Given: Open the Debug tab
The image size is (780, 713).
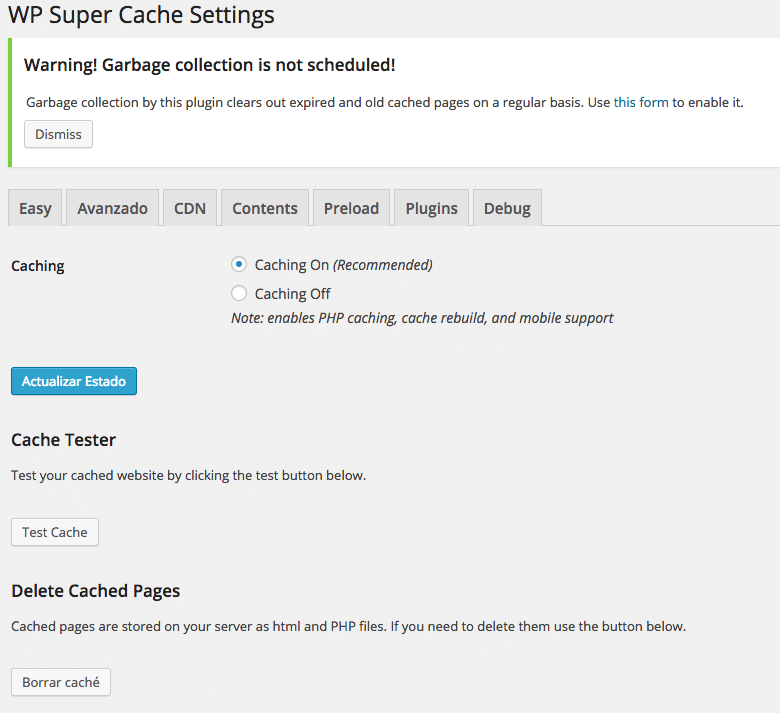Looking at the screenshot, I should tap(507, 208).
